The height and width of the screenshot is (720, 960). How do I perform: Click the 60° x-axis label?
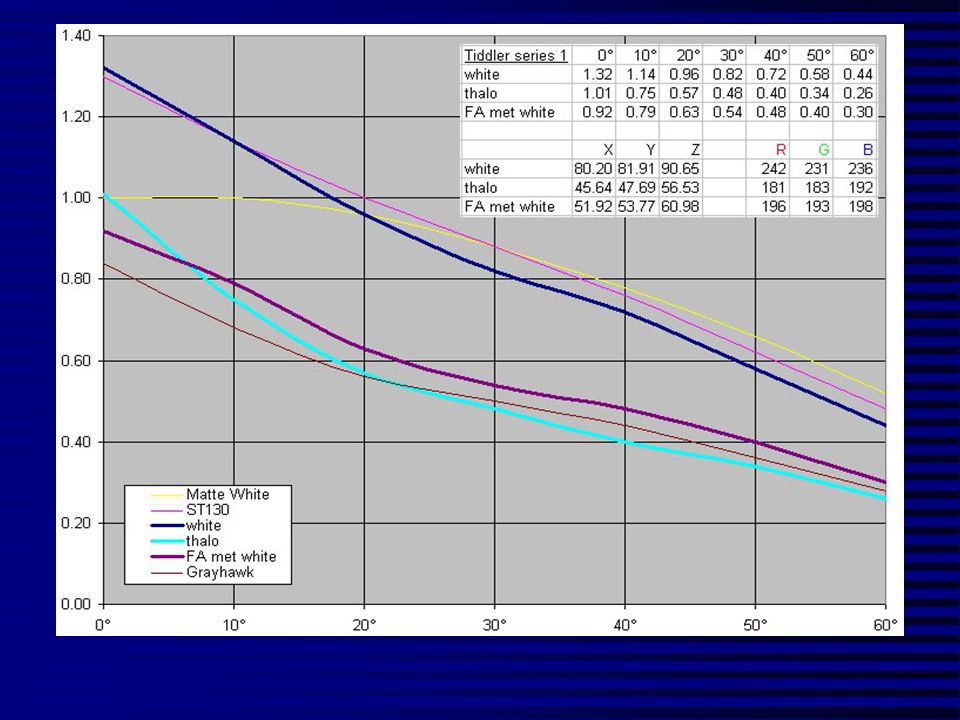[885, 624]
